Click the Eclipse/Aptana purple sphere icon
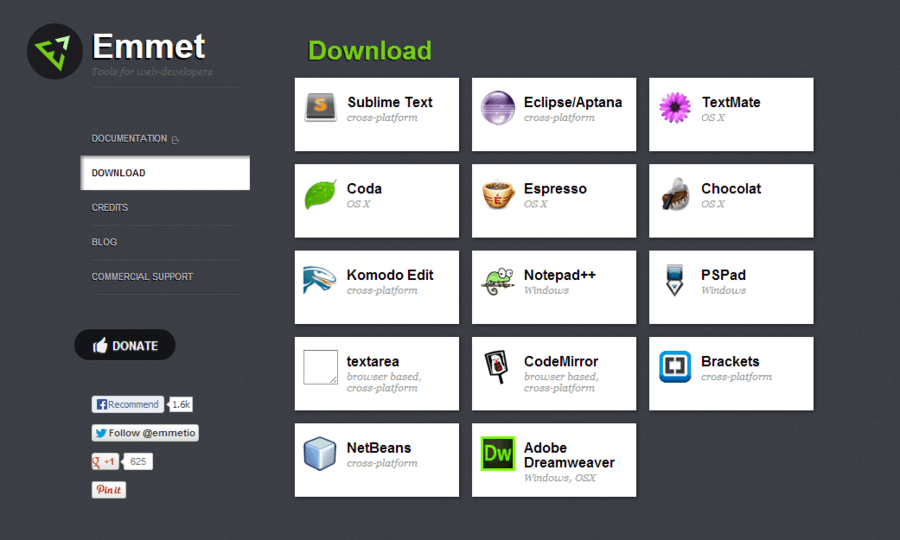The width and height of the screenshot is (900, 540). click(x=497, y=107)
